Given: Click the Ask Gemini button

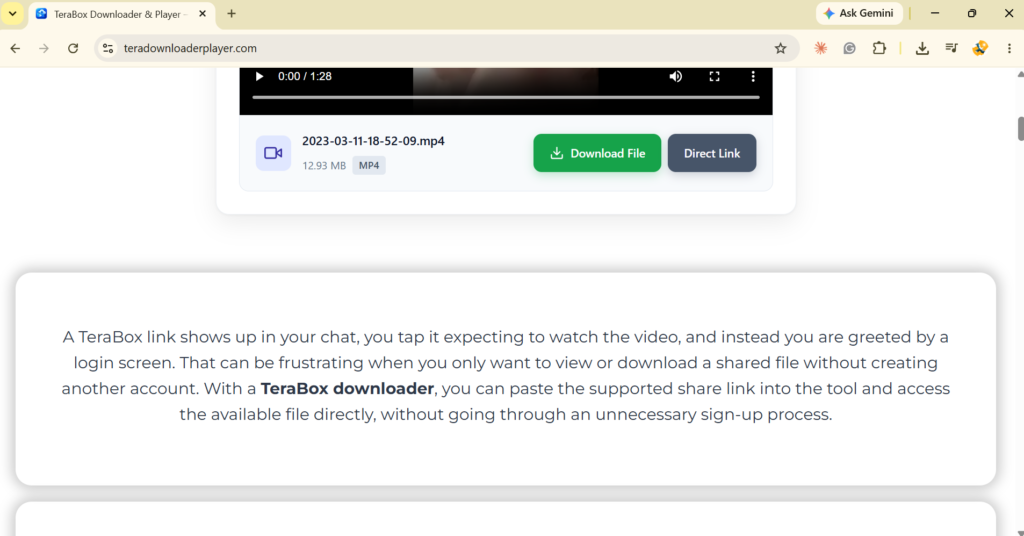Looking at the screenshot, I should [x=859, y=13].
